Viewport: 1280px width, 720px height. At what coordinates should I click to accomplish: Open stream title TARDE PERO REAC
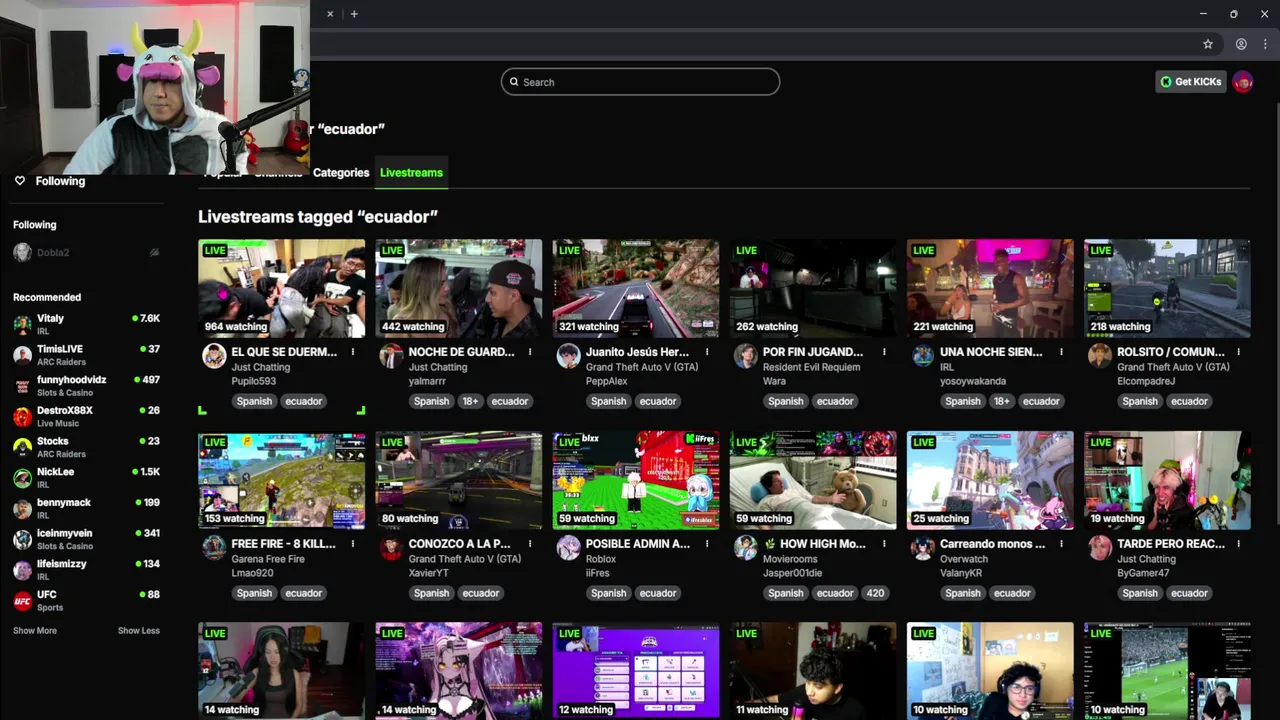[x=1171, y=544]
